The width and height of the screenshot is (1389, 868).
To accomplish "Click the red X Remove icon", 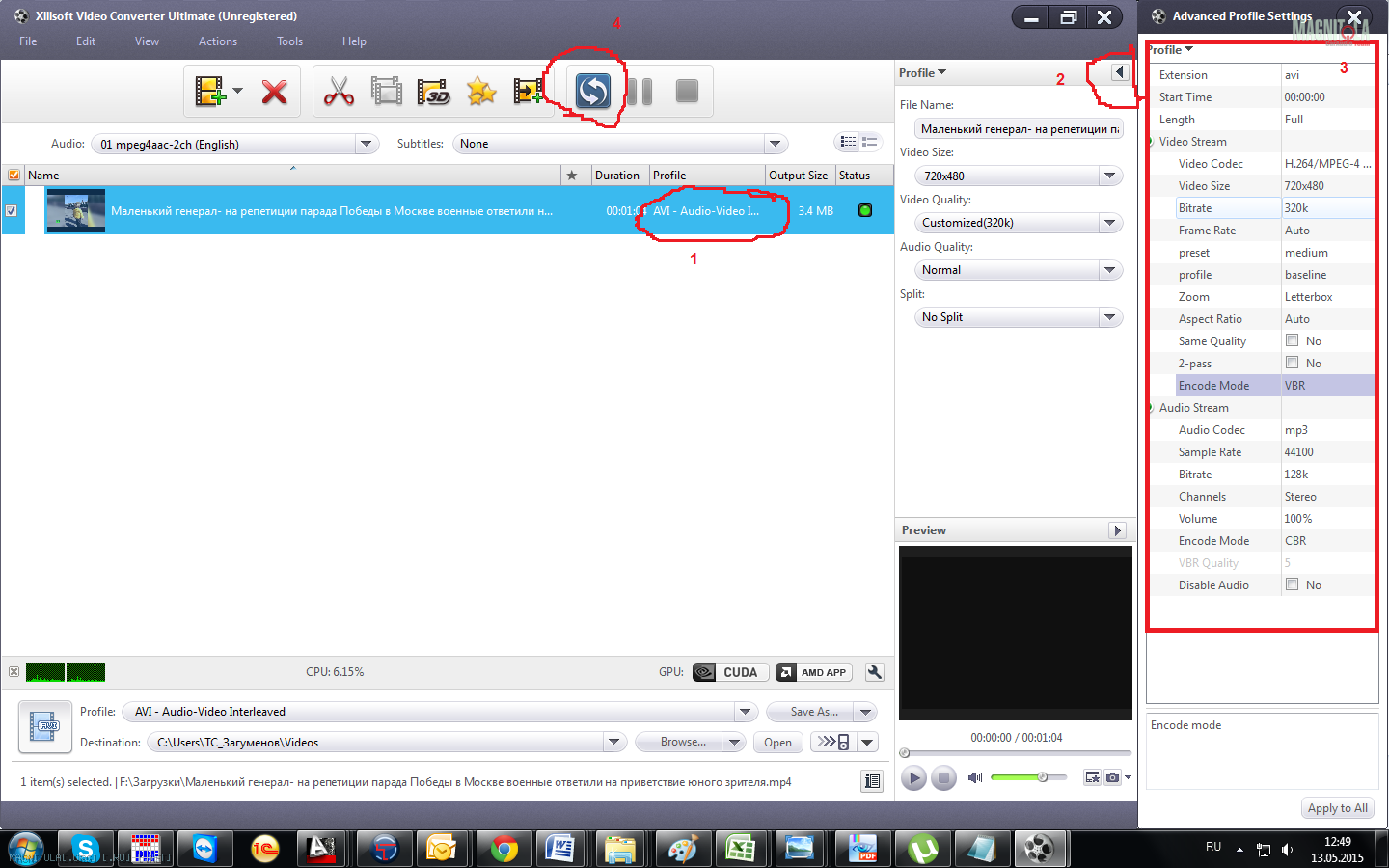I will [275, 92].
